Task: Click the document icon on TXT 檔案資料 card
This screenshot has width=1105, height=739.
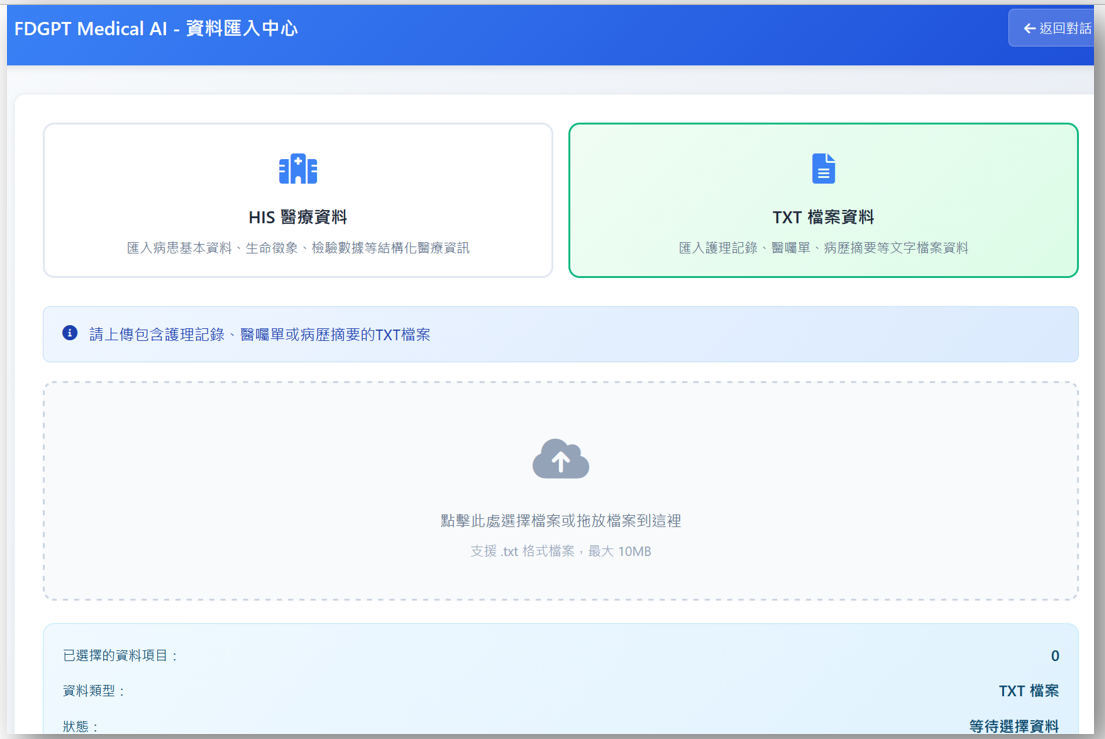Action: [823, 169]
